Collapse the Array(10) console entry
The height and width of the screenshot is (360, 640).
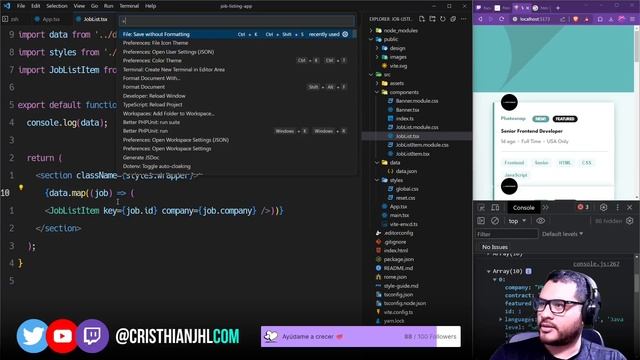[x=489, y=271]
